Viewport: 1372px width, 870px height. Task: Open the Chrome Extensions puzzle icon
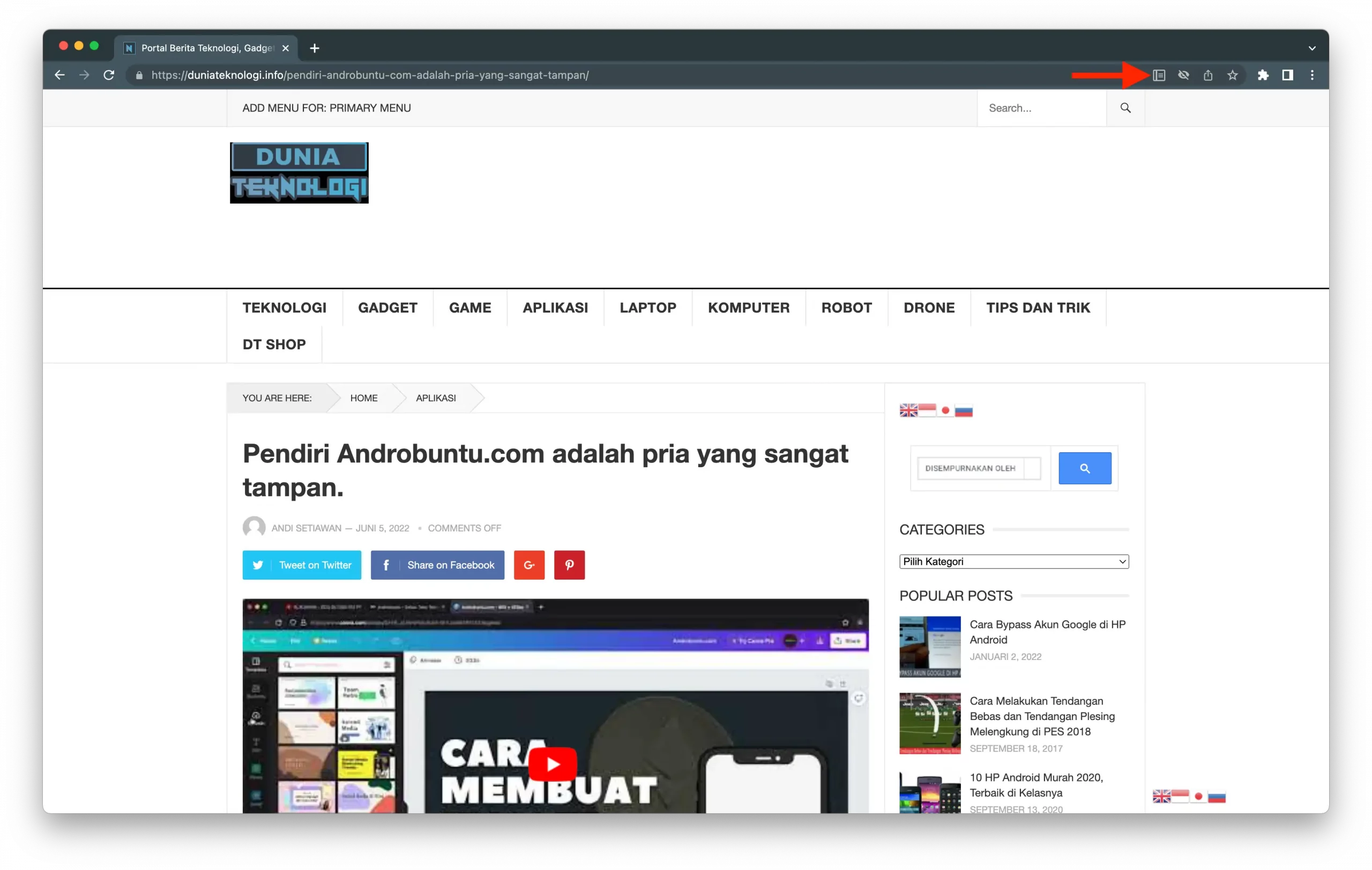(1263, 74)
